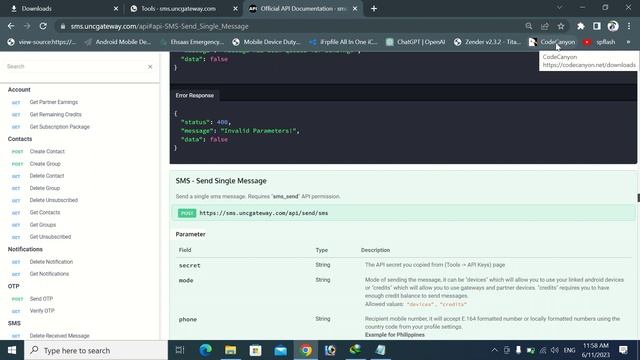Launch Microsoft Edge from taskbar
The width and height of the screenshot is (640, 360).
pyautogui.click(x=205, y=350)
